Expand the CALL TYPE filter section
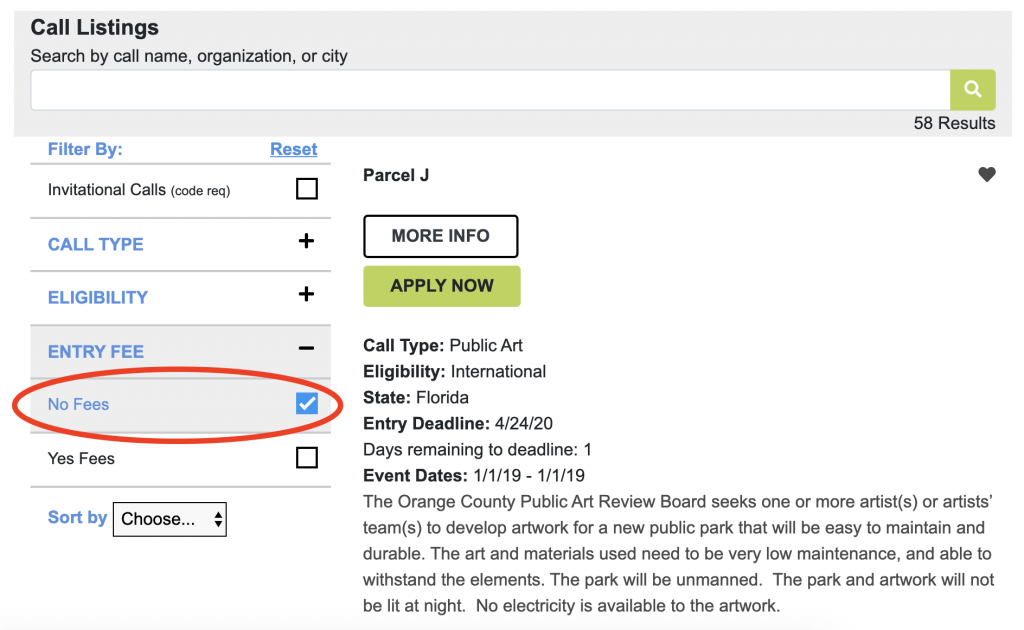 tap(96, 244)
